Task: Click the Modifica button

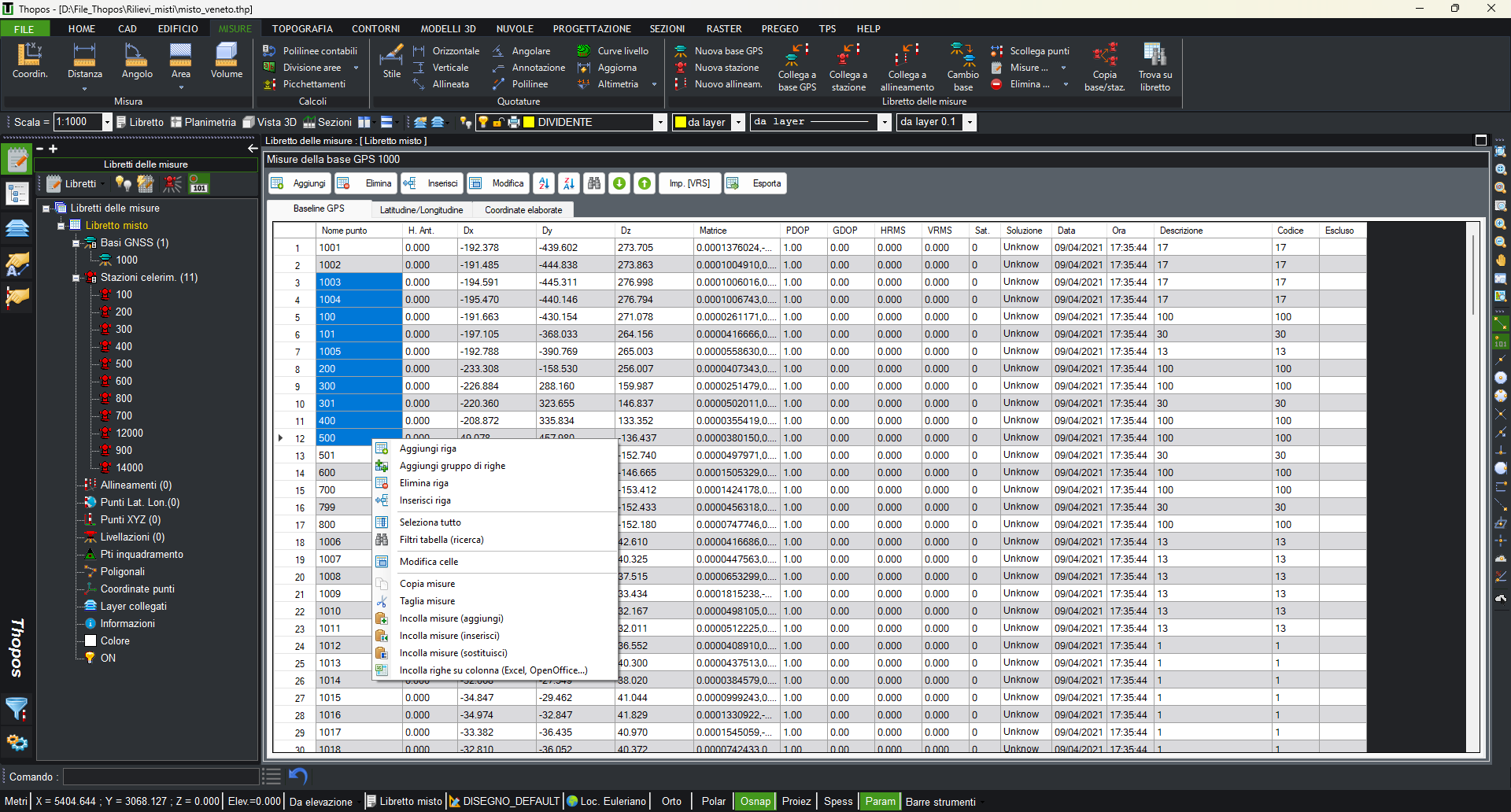Action: (497, 183)
